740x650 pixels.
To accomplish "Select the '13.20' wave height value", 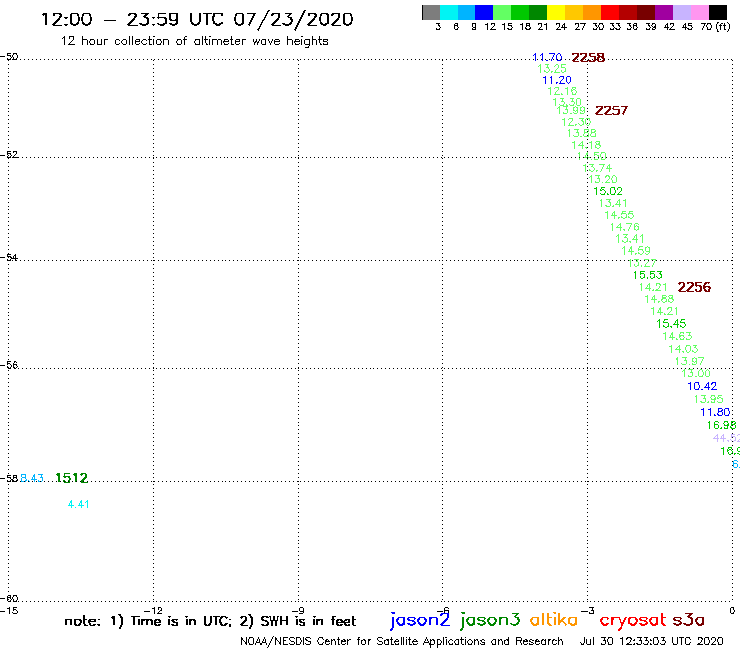I will pyautogui.click(x=603, y=179).
